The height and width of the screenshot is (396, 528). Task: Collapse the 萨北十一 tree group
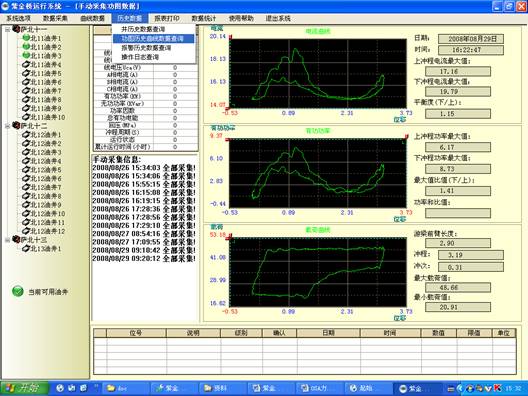7,30
